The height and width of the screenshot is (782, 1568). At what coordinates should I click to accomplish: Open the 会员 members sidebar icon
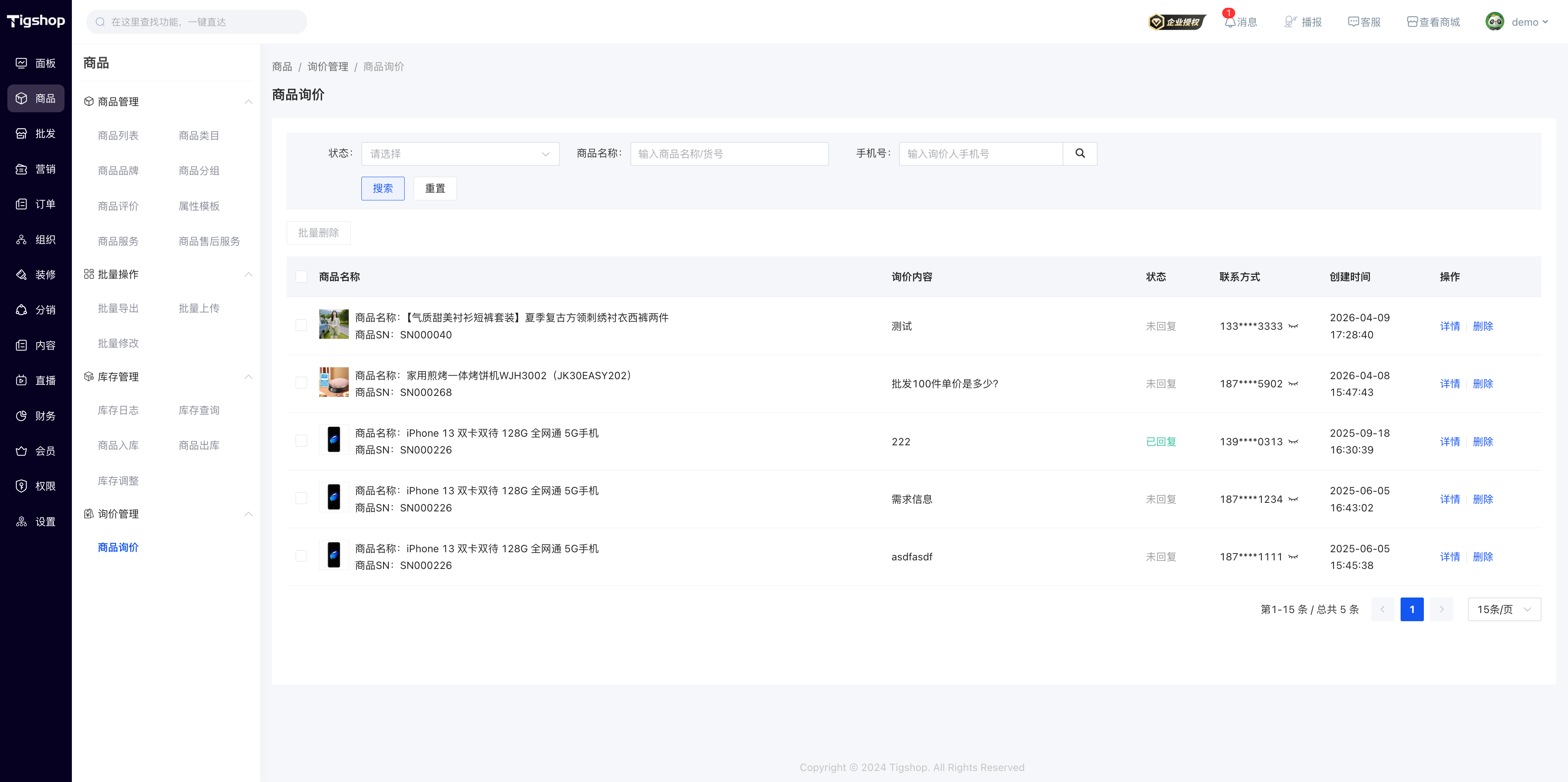coord(21,451)
